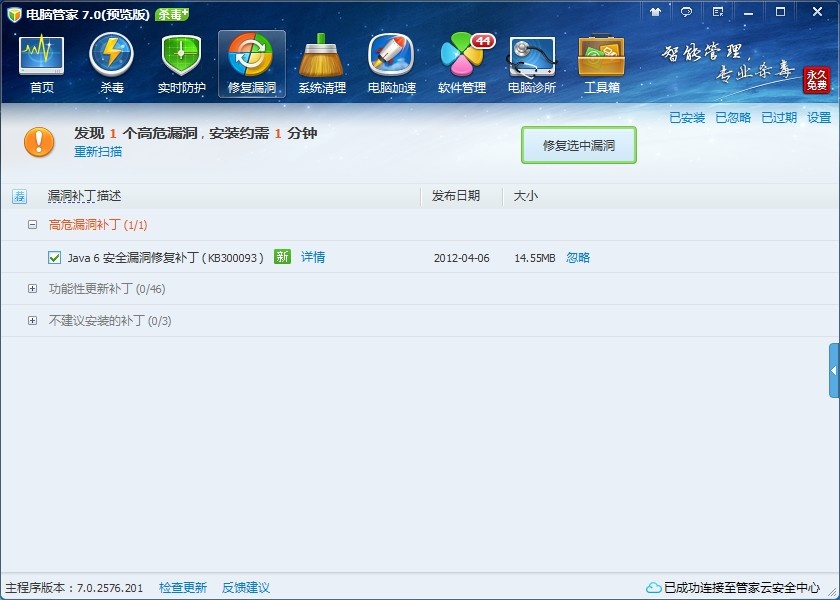Click 检查更新 in the status bar
840x600 pixels.
click(183, 588)
